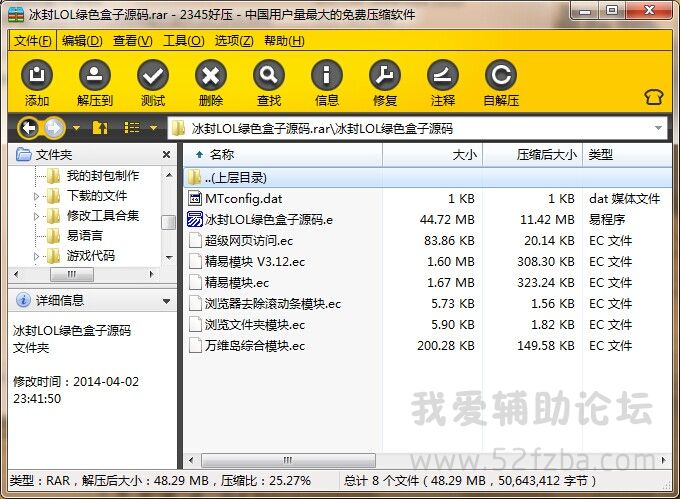
Task: Click the folder tree horizontal scrollbar thumb
Action: pos(72,274)
